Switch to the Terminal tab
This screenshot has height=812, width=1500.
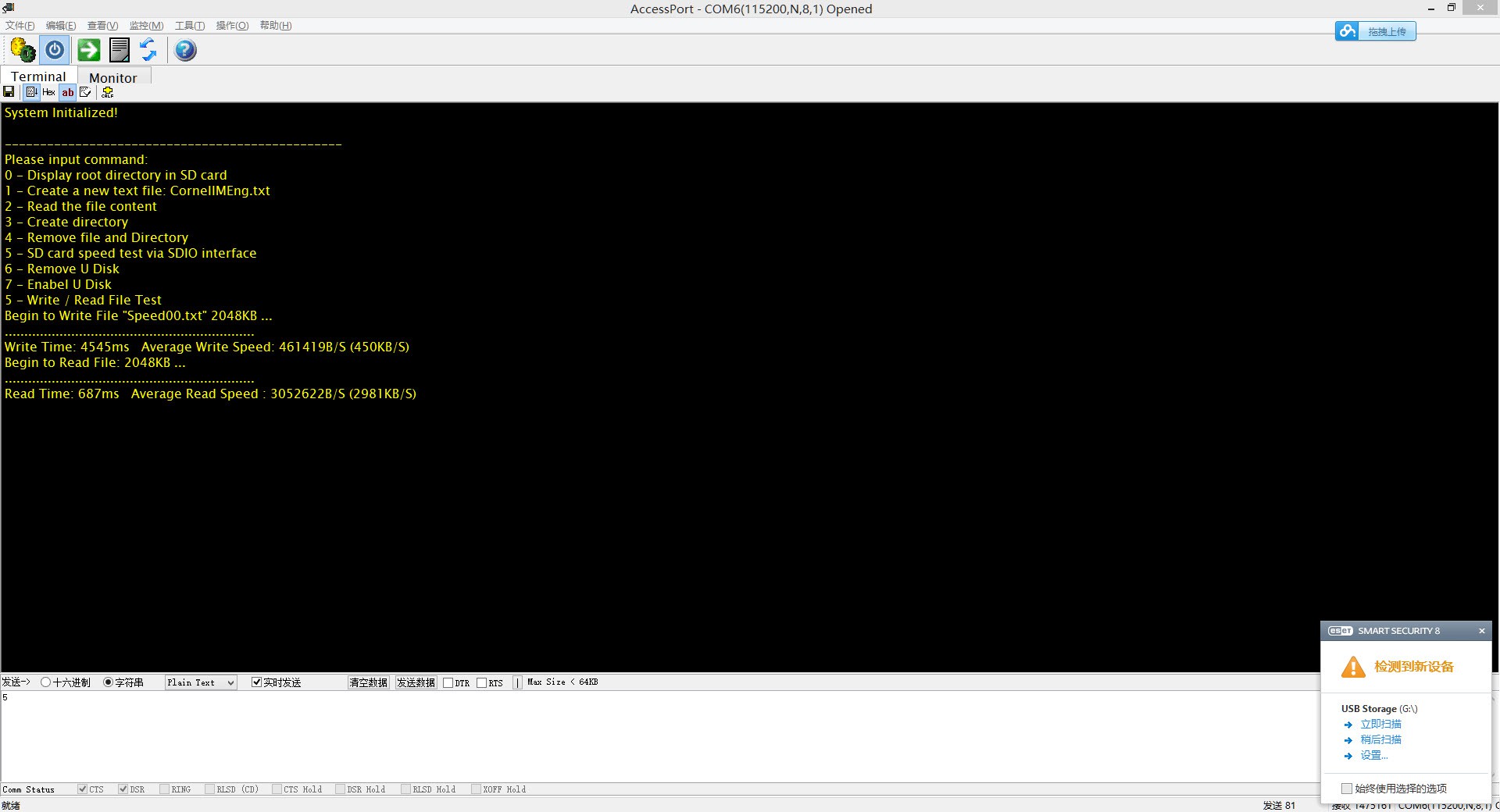(x=38, y=77)
